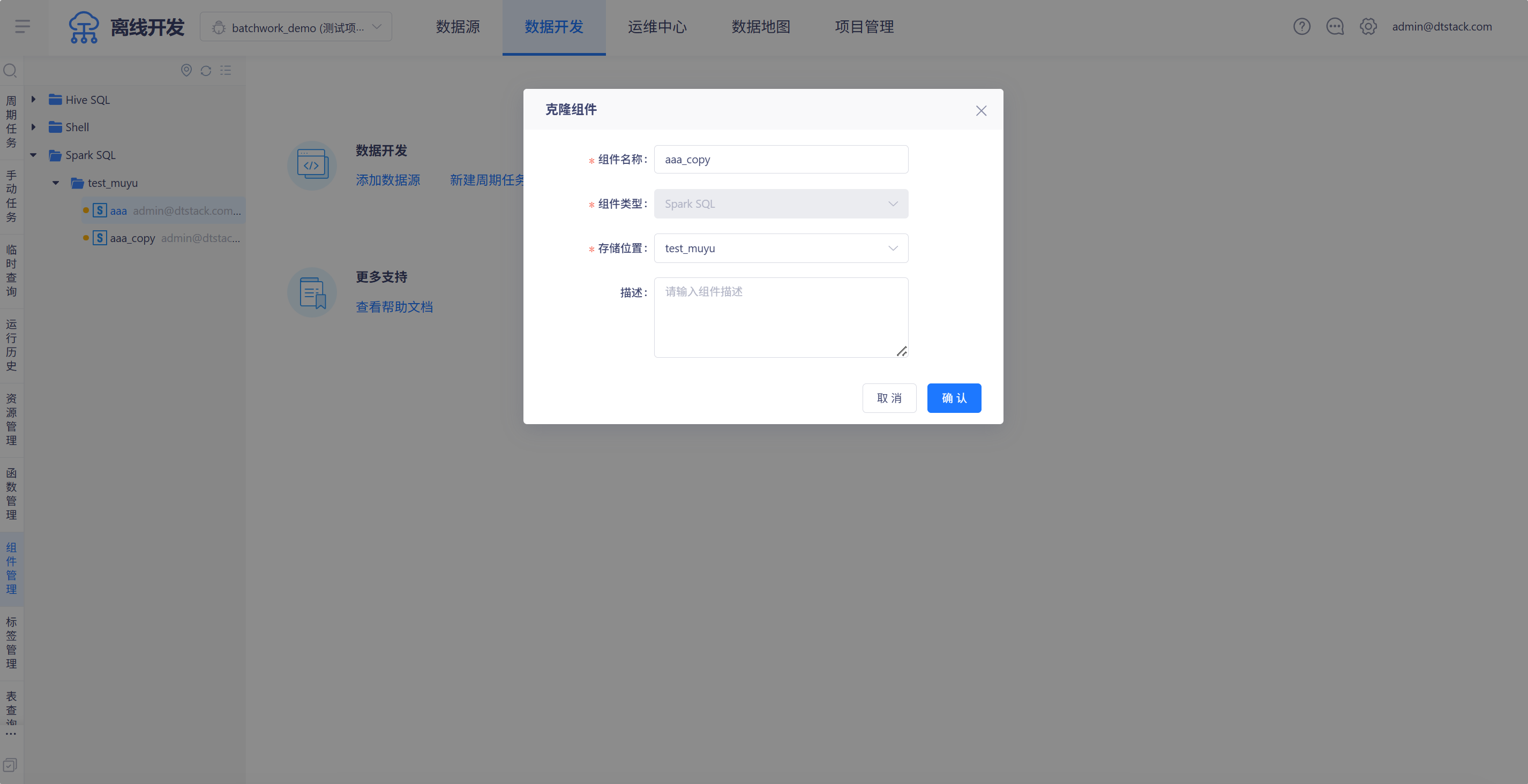Select the Hive SQL folder label
Image resolution: width=1528 pixels, height=784 pixels.
pos(88,100)
